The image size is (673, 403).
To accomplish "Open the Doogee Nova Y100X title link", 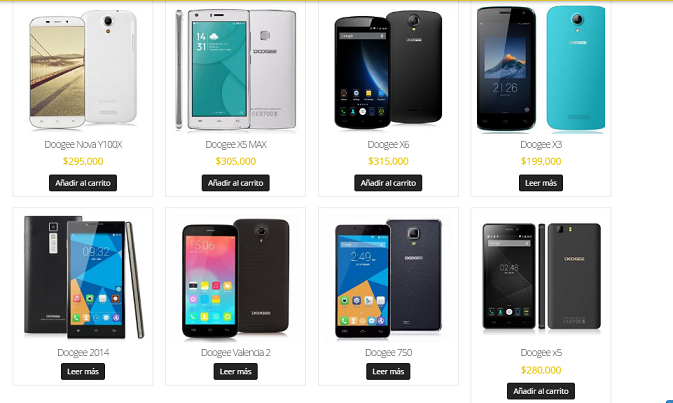I will [83, 145].
